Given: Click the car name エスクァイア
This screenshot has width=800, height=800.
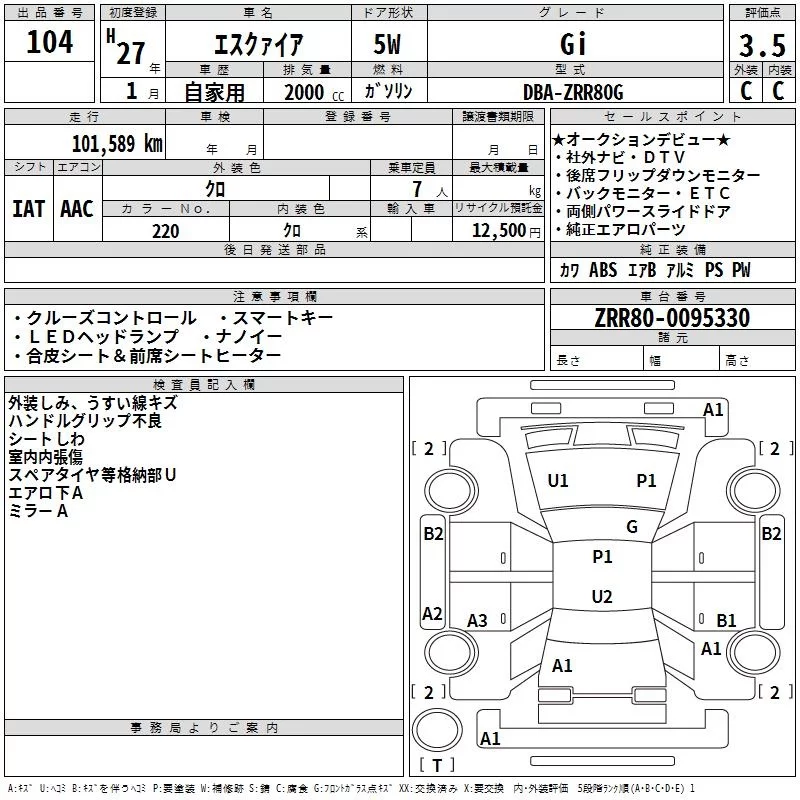Looking at the screenshot, I should (x=258, y=45).
